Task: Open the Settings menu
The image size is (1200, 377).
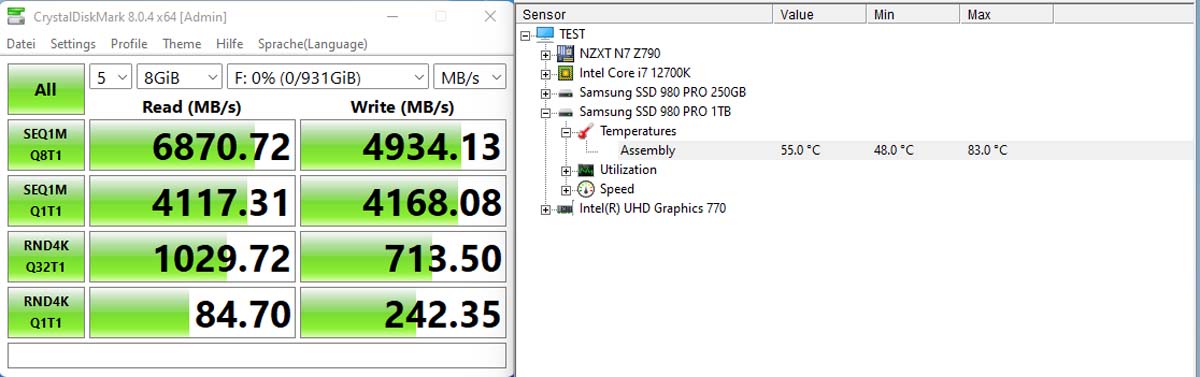Action: [x=73, y=44]
